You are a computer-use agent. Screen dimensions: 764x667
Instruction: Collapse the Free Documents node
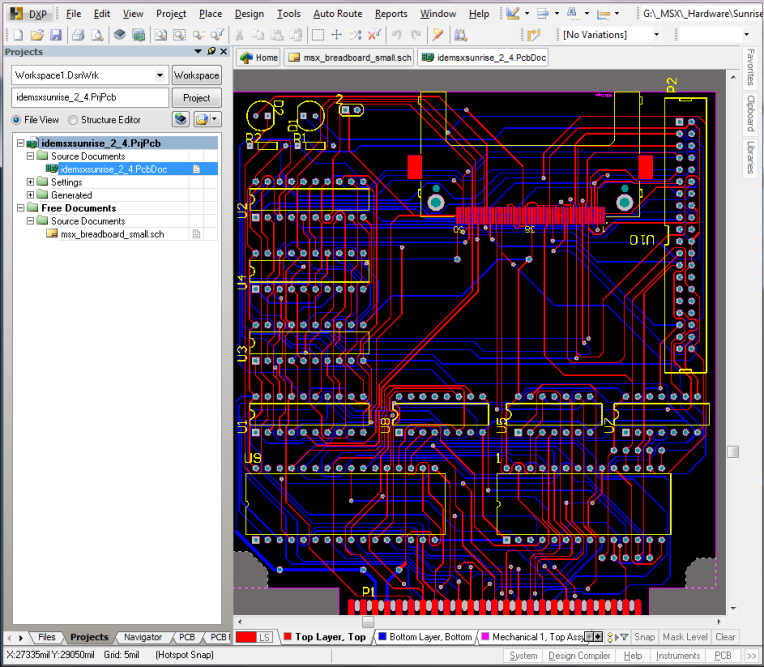pos(20,208)
